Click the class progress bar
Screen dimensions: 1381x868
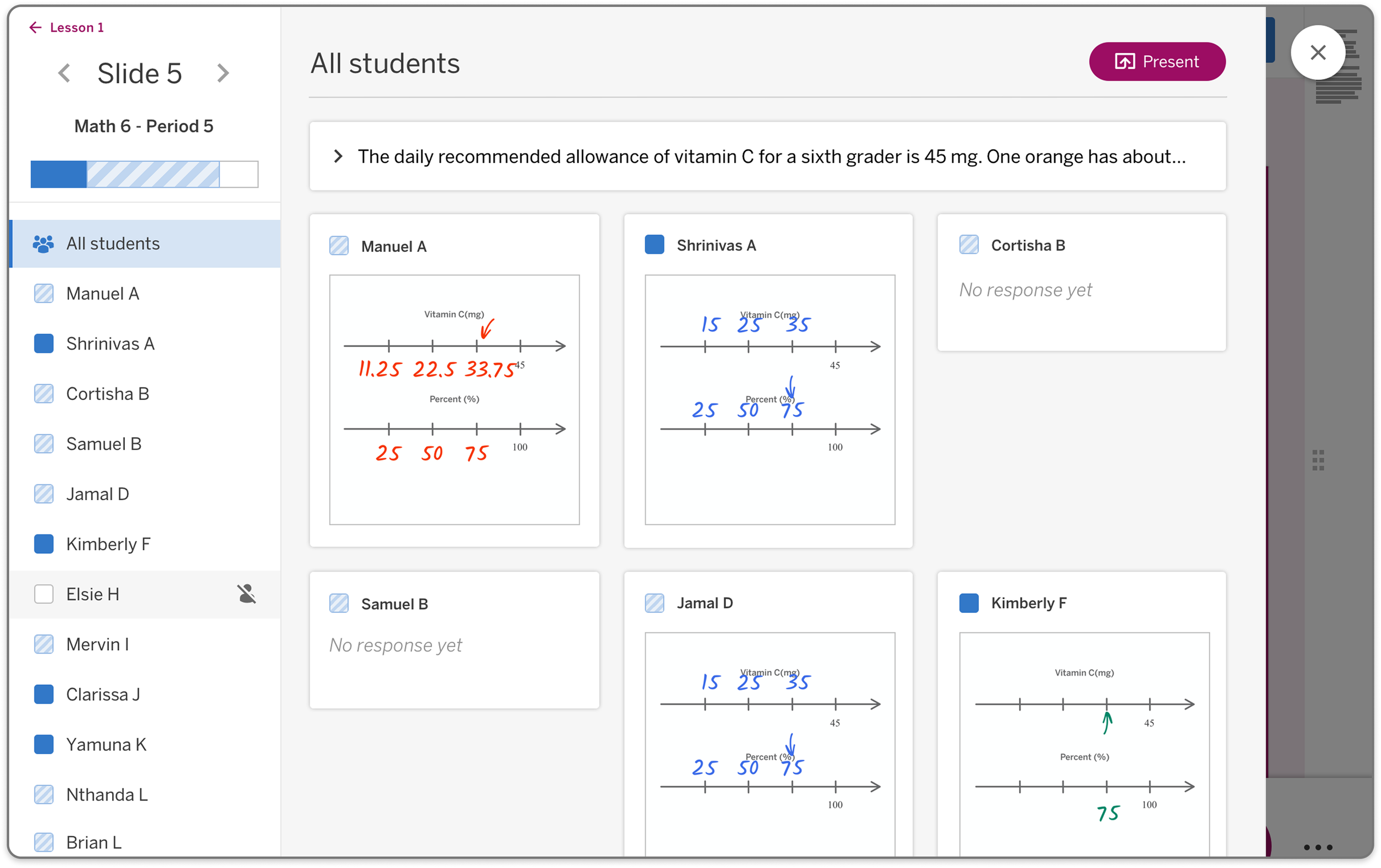coord(145,174)
